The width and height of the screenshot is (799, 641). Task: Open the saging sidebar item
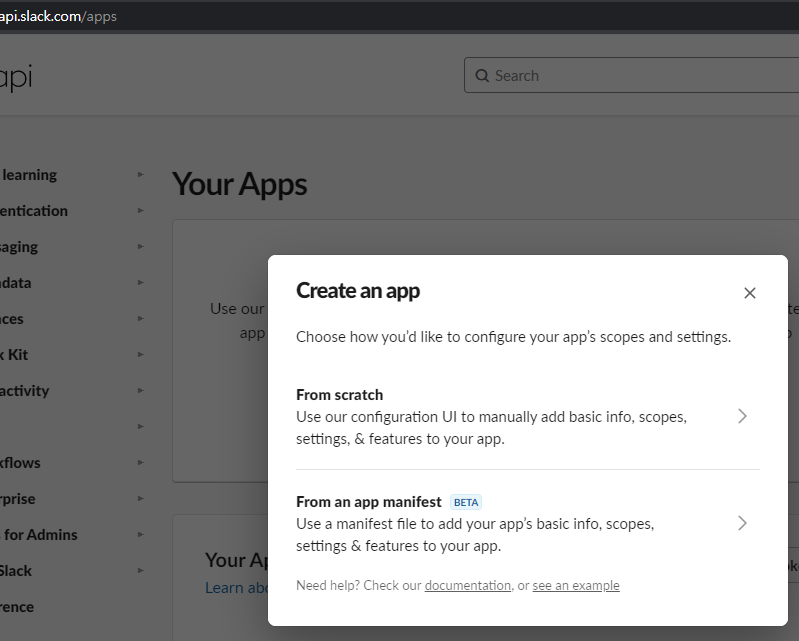tap(19, 247)
